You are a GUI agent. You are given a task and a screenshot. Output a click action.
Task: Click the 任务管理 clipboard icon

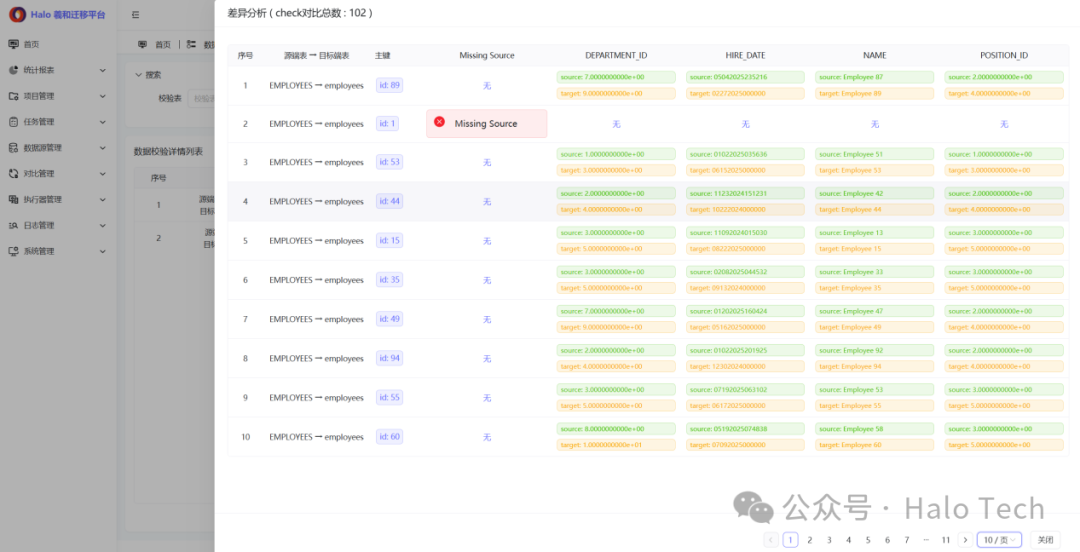[14, 122]
